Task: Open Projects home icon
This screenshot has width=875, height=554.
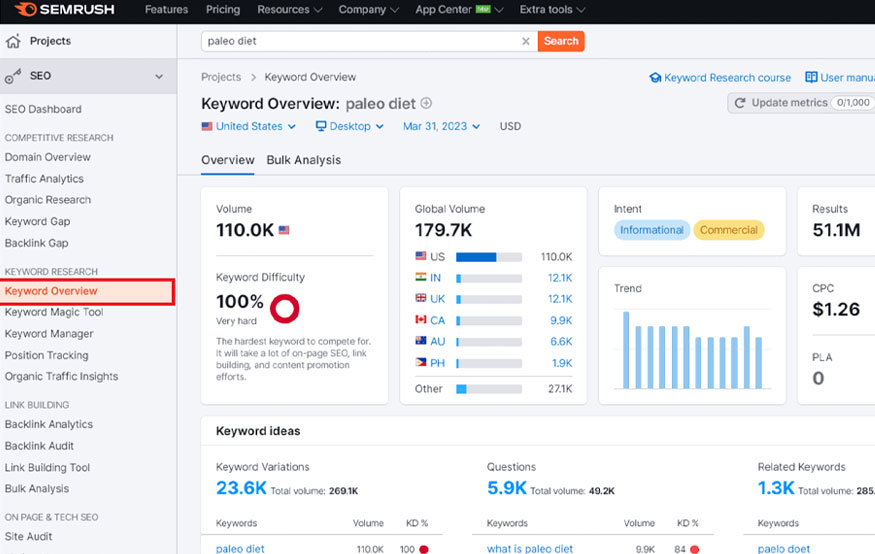Action: pos(13,41)
